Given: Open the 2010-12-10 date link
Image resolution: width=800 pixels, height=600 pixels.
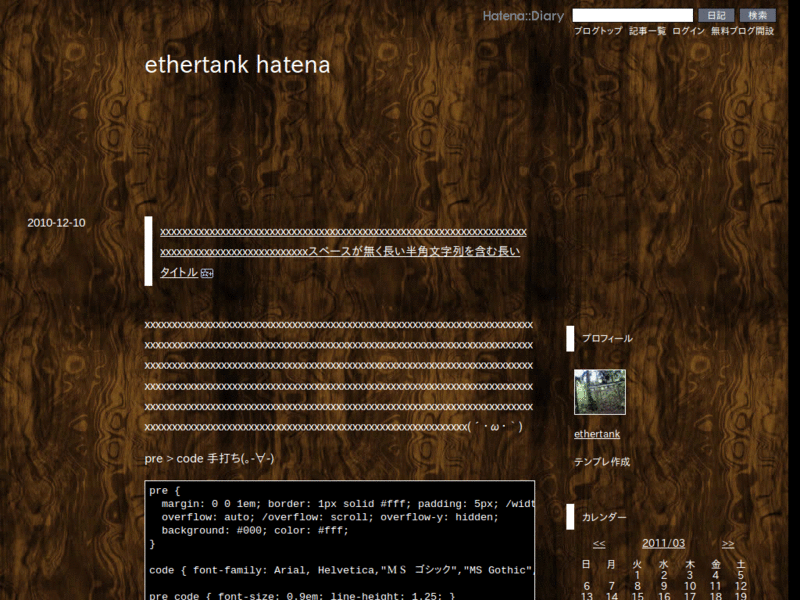Looking at the screenshot, I should pyautogui.click(x=56, y=223).
